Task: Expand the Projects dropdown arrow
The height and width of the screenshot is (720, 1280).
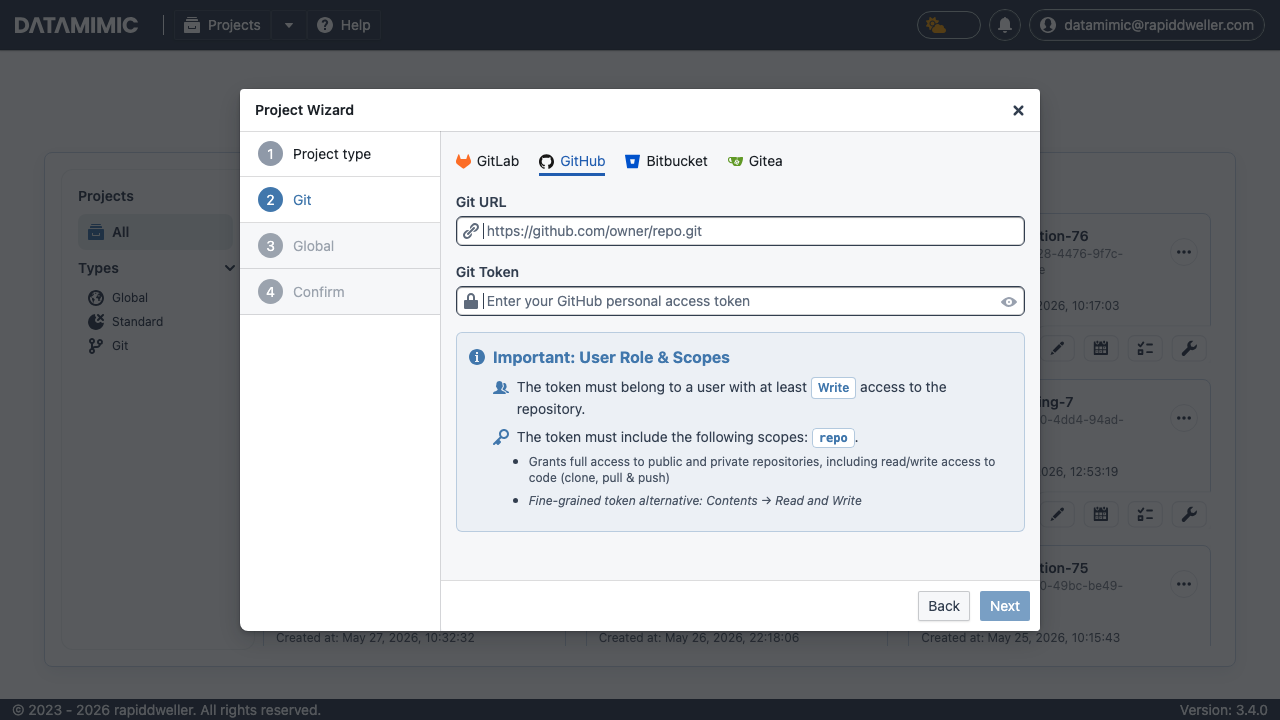Action: coord(289,25)
